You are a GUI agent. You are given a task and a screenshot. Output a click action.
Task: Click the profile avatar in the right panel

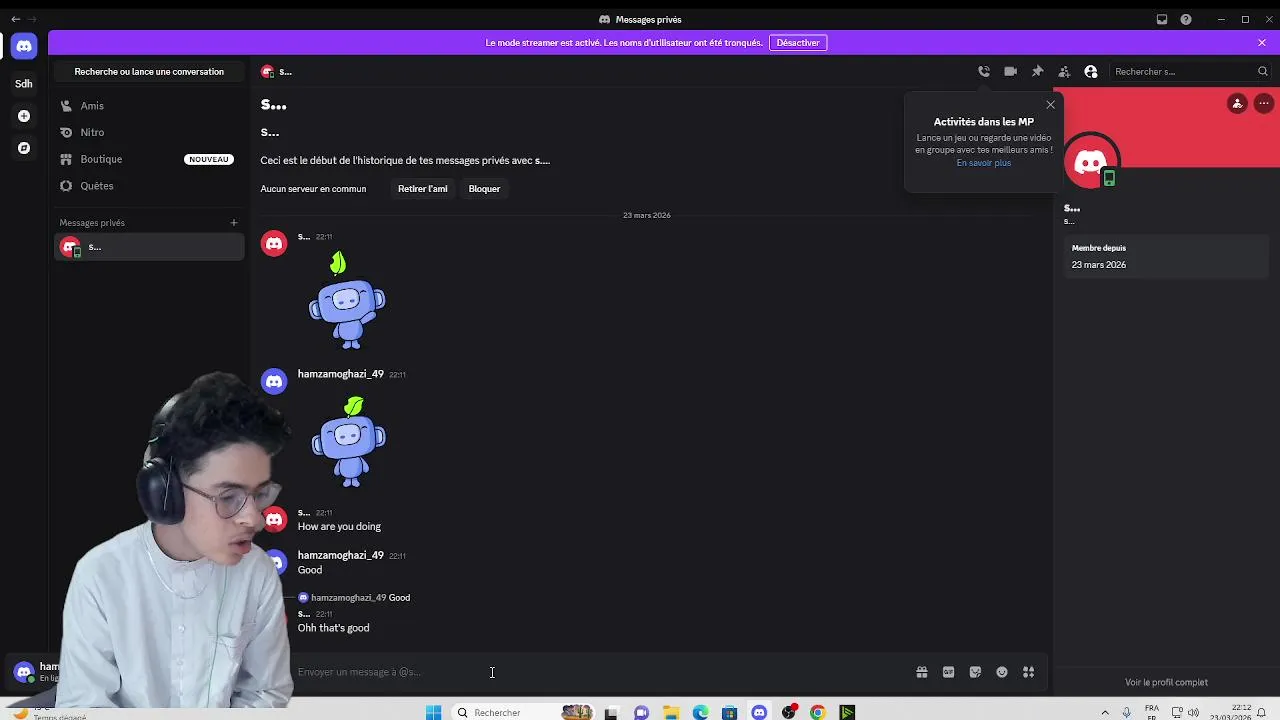[x=1090, y=162]
